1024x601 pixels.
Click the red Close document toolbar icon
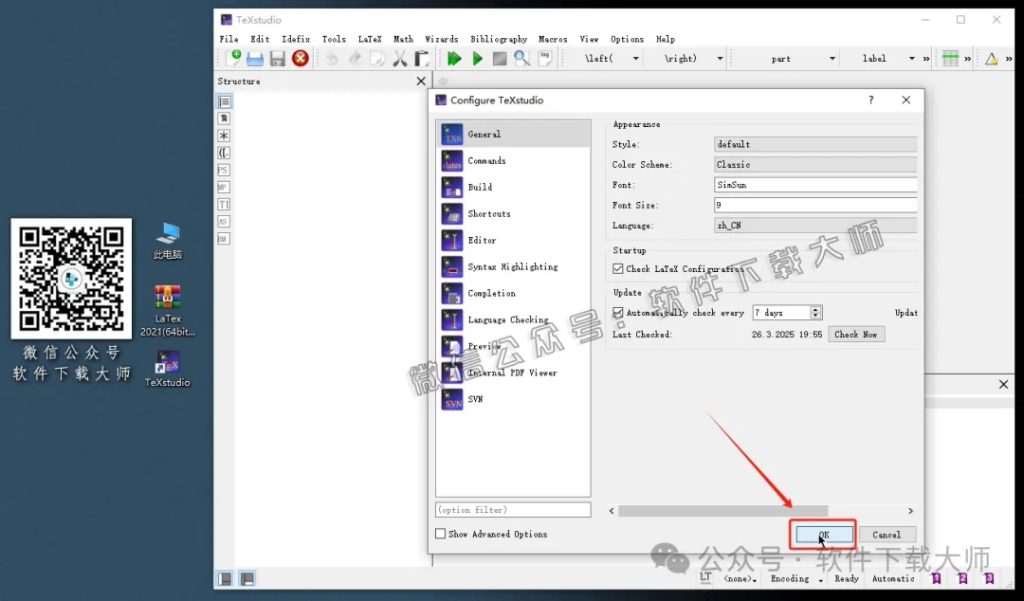(300, 59)
